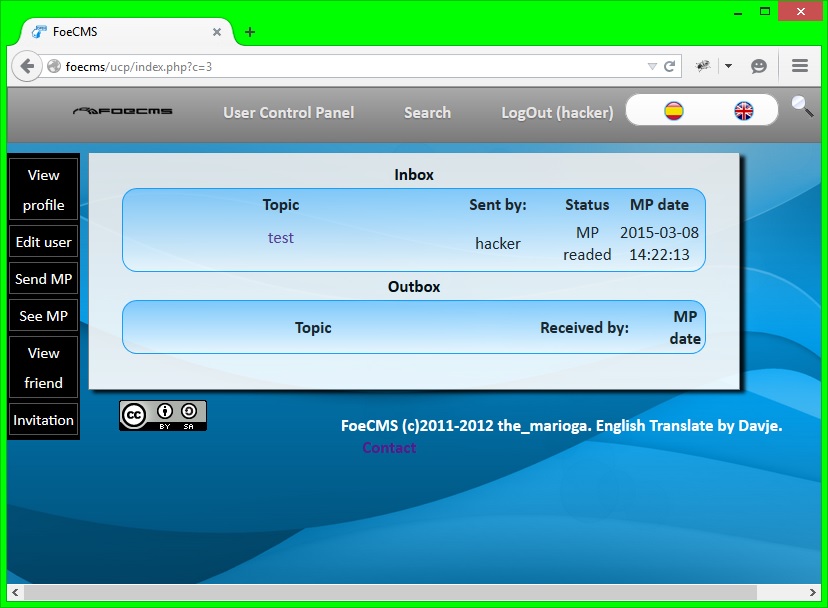
Task: Click the date '2015-03-08 14:22:13'
Action: [659, 244]
